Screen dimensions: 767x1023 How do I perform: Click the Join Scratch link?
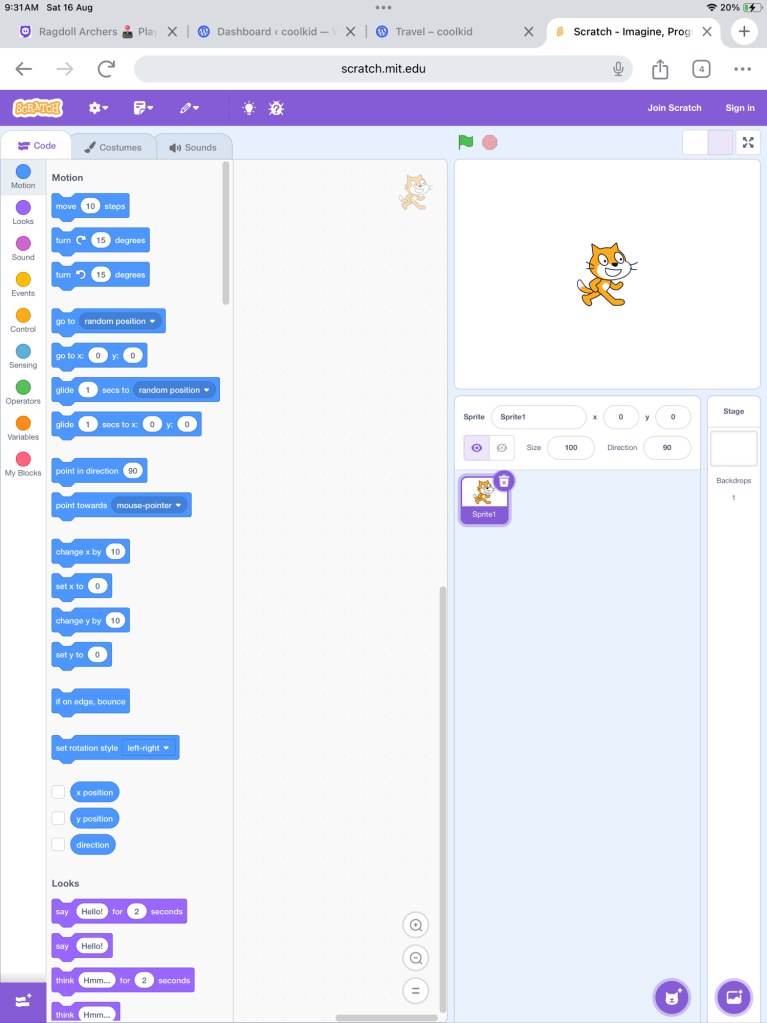coord(674,108)
